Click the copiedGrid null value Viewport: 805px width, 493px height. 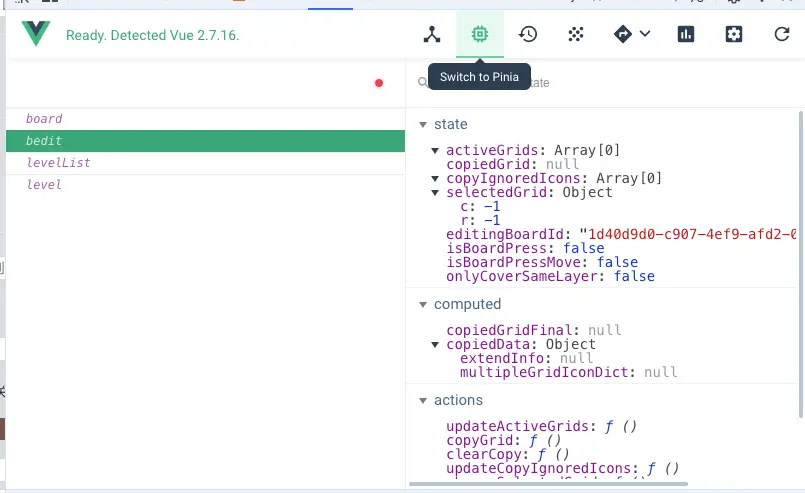point(562,164)
